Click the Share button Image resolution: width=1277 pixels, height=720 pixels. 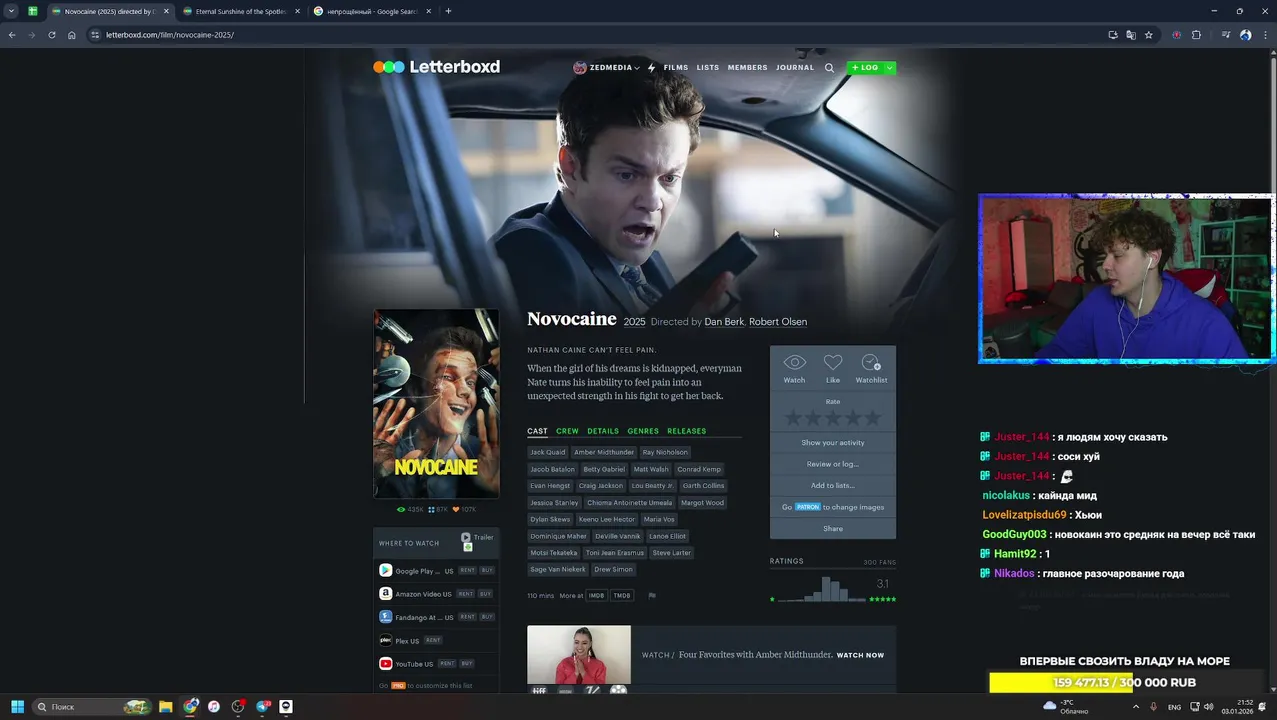click(833, 529)
